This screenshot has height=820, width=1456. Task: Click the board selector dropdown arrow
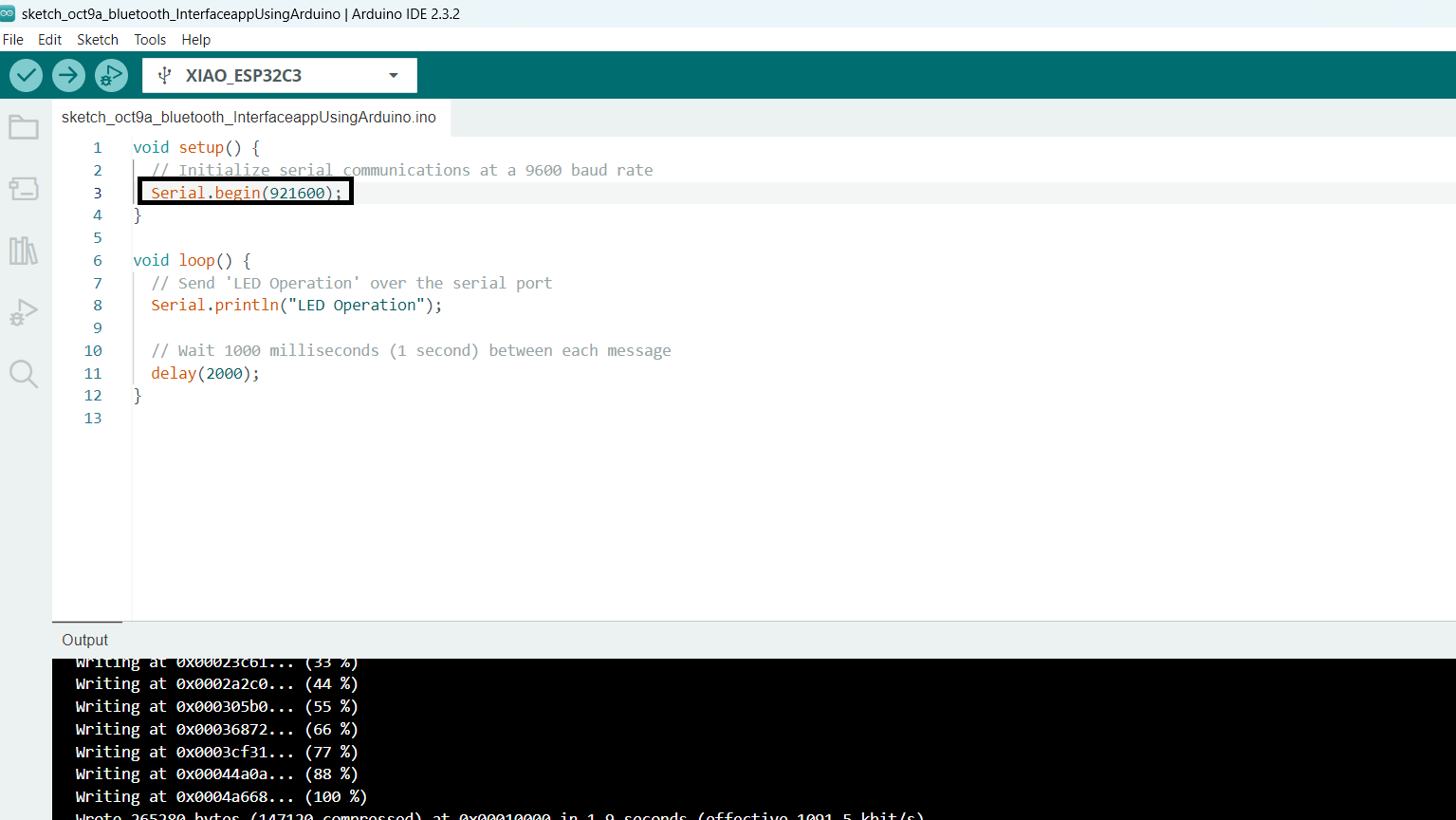click(x=394, y=76)
